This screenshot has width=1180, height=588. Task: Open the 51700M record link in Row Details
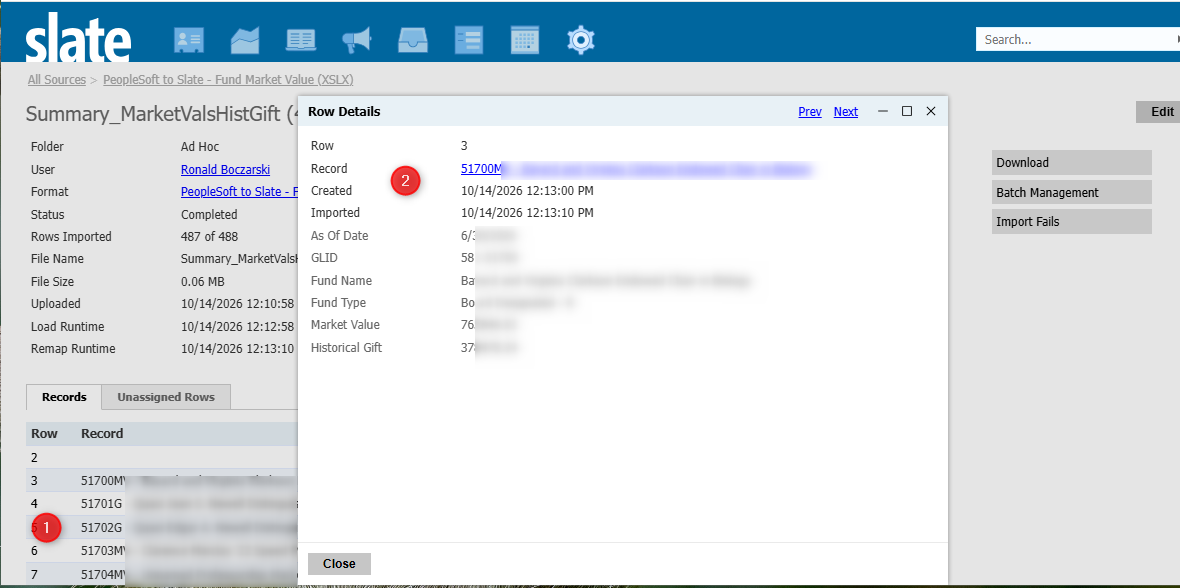pos(637,169)
